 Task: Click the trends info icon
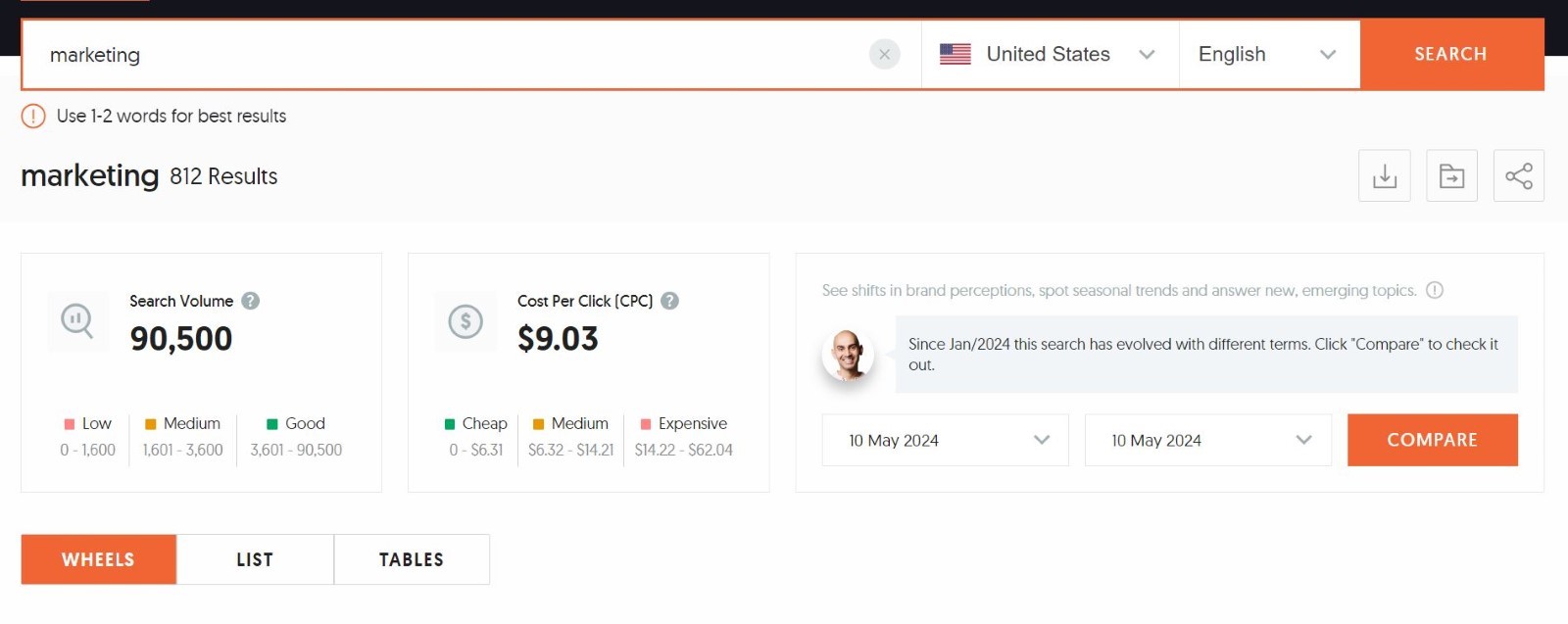pyautogui.click(x=1435, y=290)
